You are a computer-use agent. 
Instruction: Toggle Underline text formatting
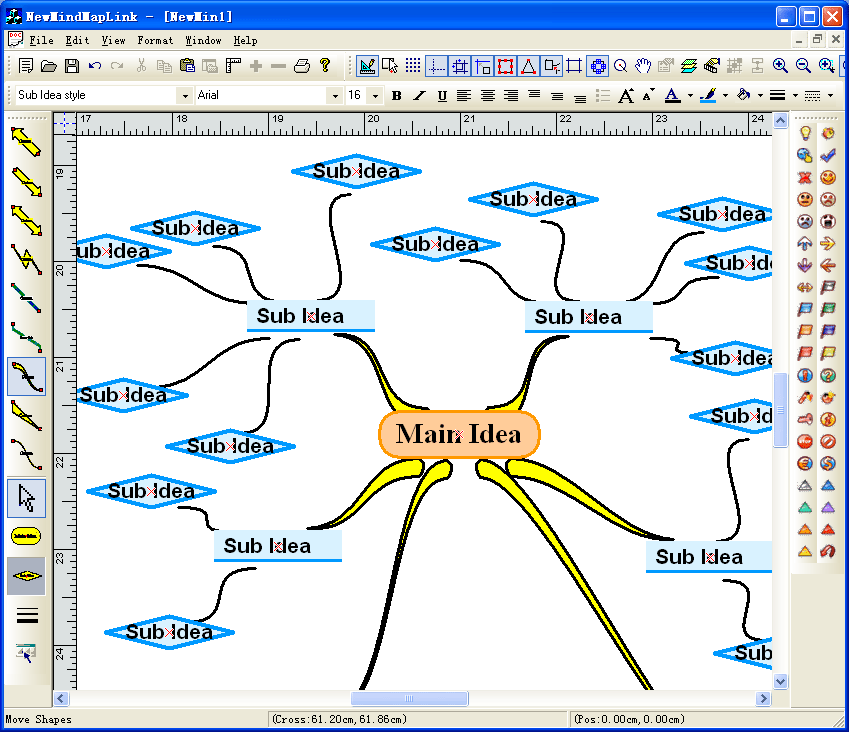point(440,96)
